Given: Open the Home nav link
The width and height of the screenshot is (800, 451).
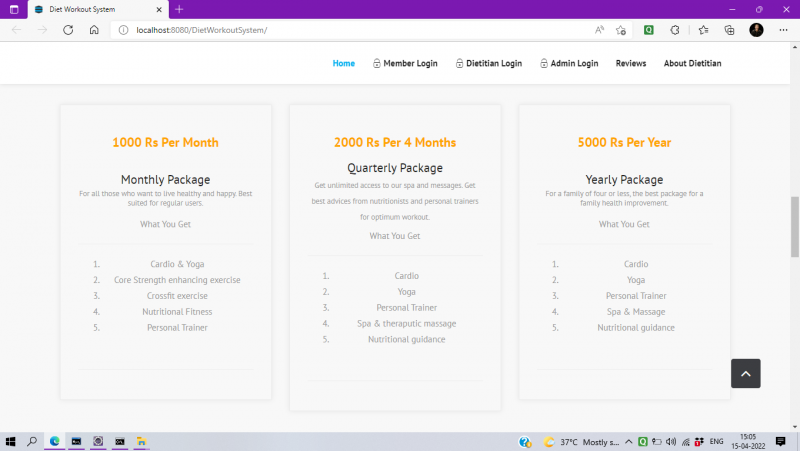Looking at the screenshot, I should coord(343,63).
